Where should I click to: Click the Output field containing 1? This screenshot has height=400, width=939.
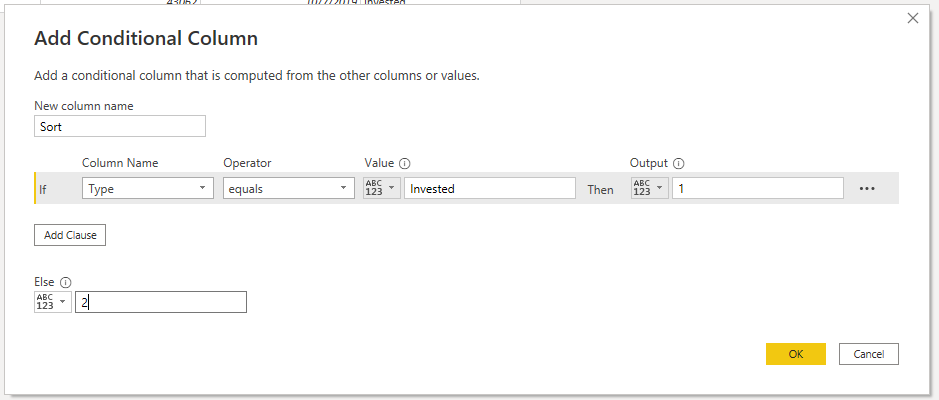click(x=758, y=189)
